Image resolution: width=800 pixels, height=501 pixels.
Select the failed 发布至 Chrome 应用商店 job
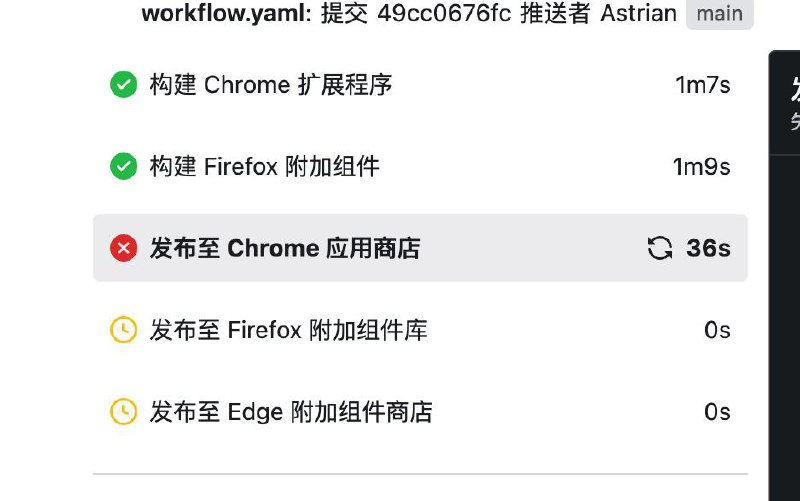coord(420,248)
